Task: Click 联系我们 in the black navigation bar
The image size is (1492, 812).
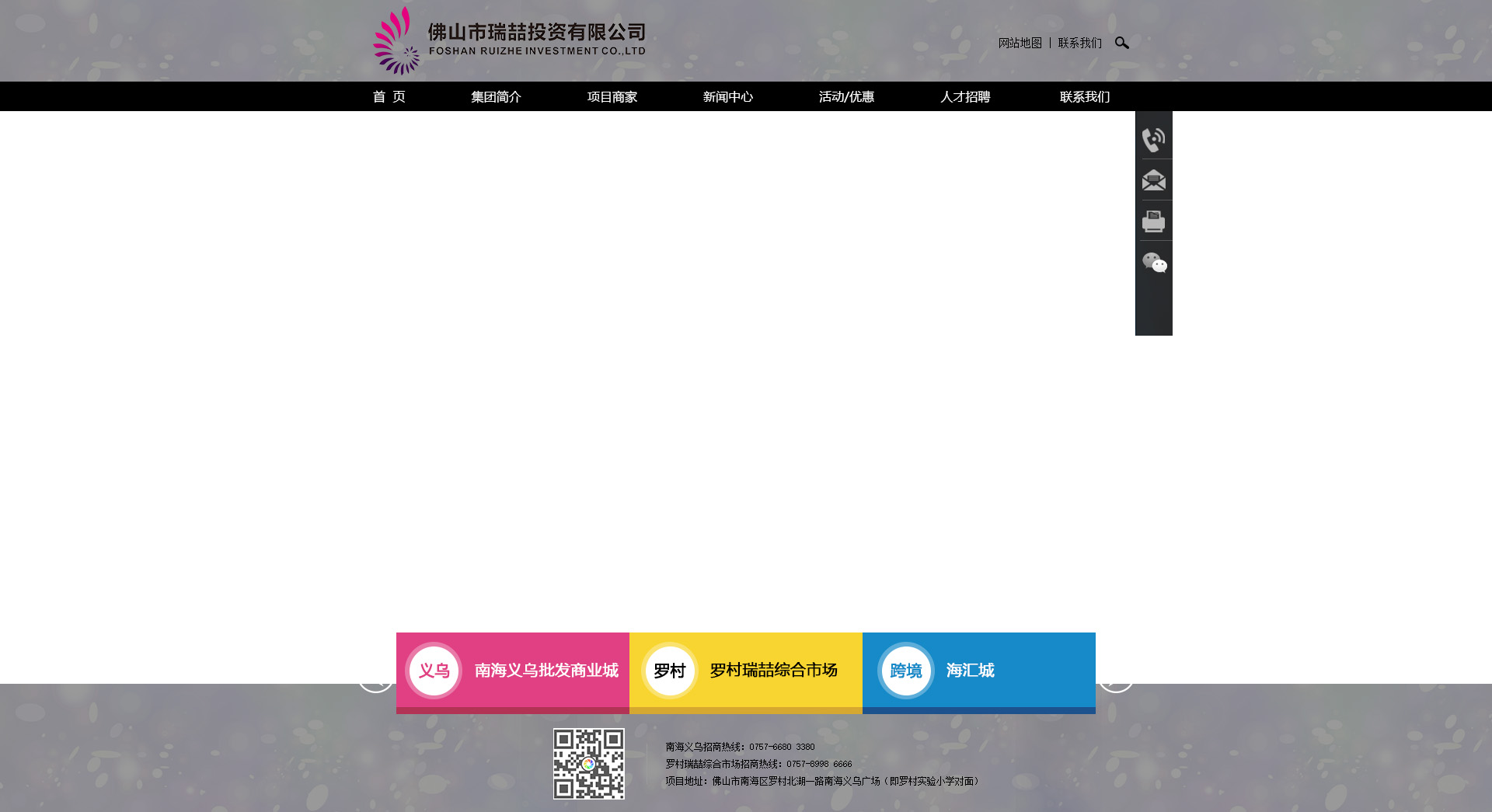Action: pyautogui.click(x=1085, y=97)
